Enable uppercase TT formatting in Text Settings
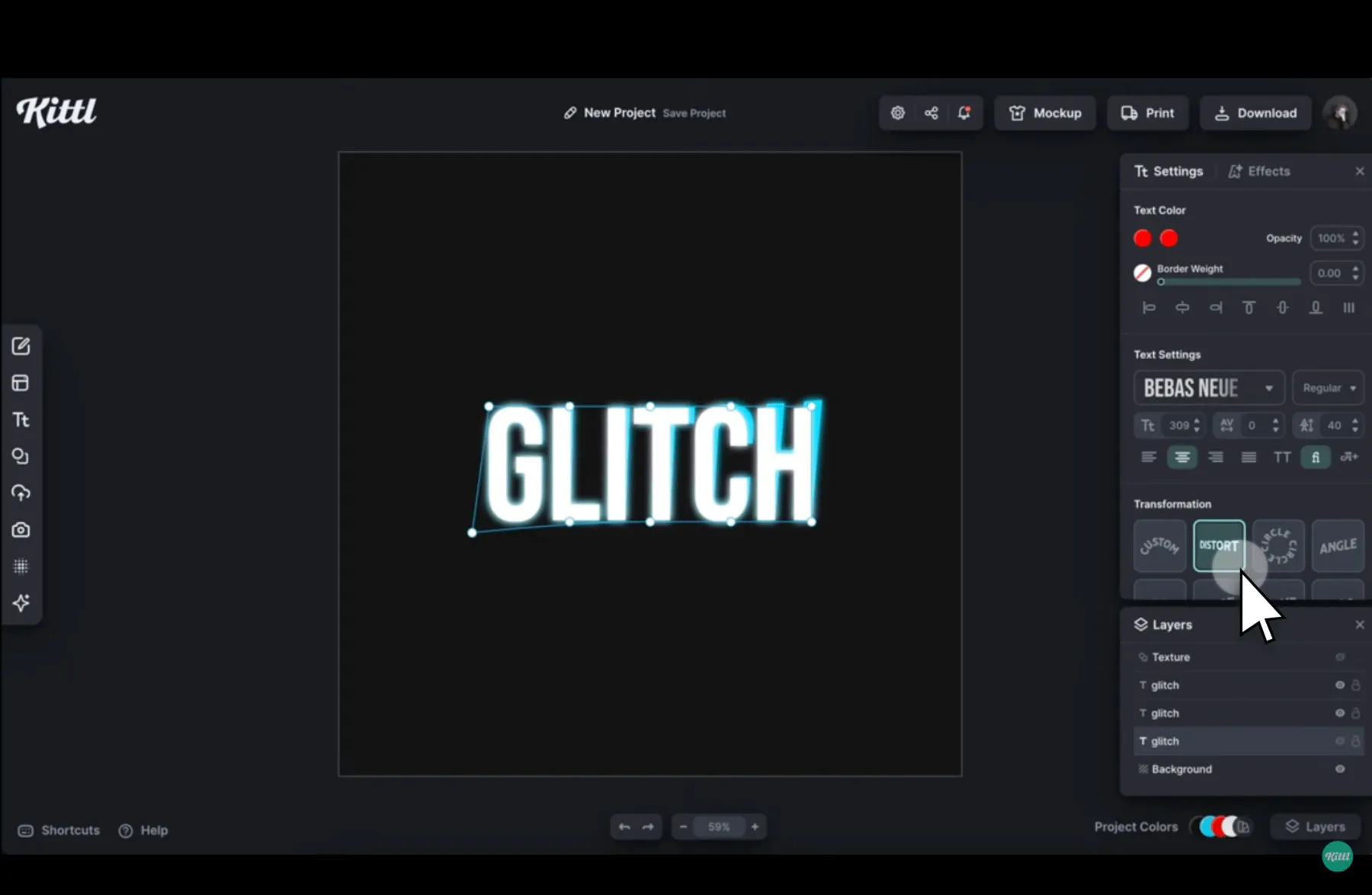Viewport: 1372px width, 895px height. click(1283, 457)
